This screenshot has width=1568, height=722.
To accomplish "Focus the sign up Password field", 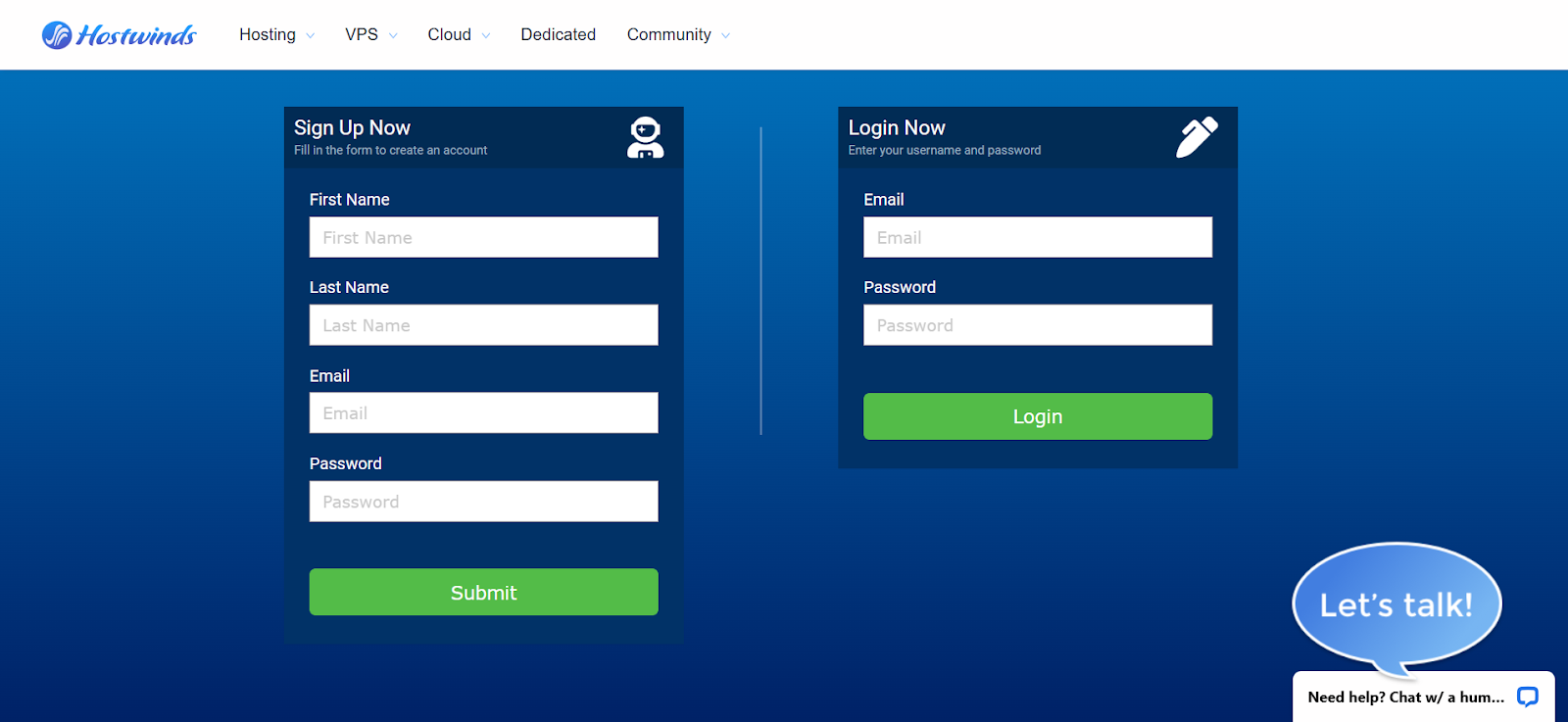I will 484,502.
